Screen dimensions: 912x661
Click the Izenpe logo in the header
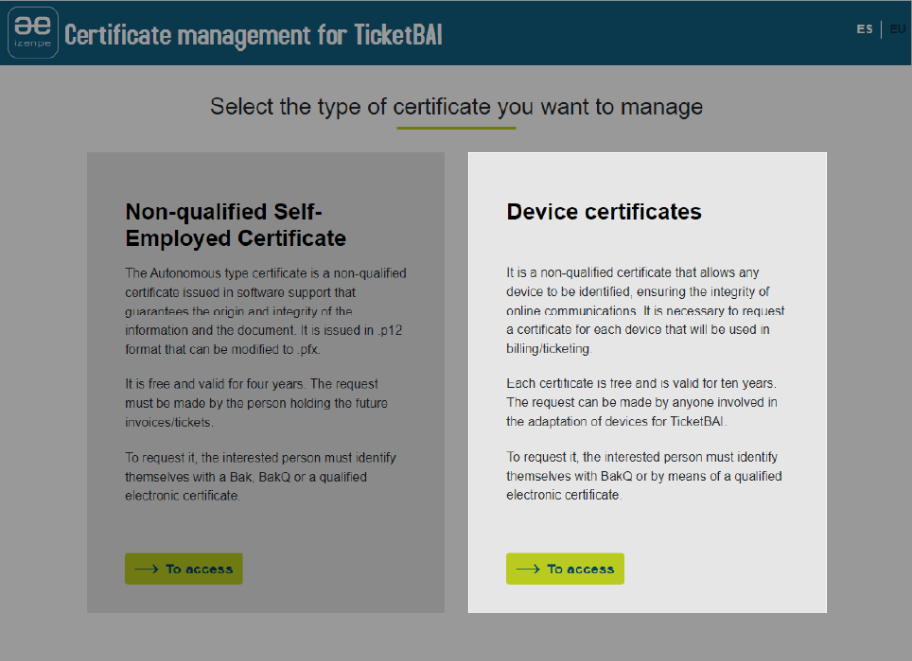(x=33, y=33)
